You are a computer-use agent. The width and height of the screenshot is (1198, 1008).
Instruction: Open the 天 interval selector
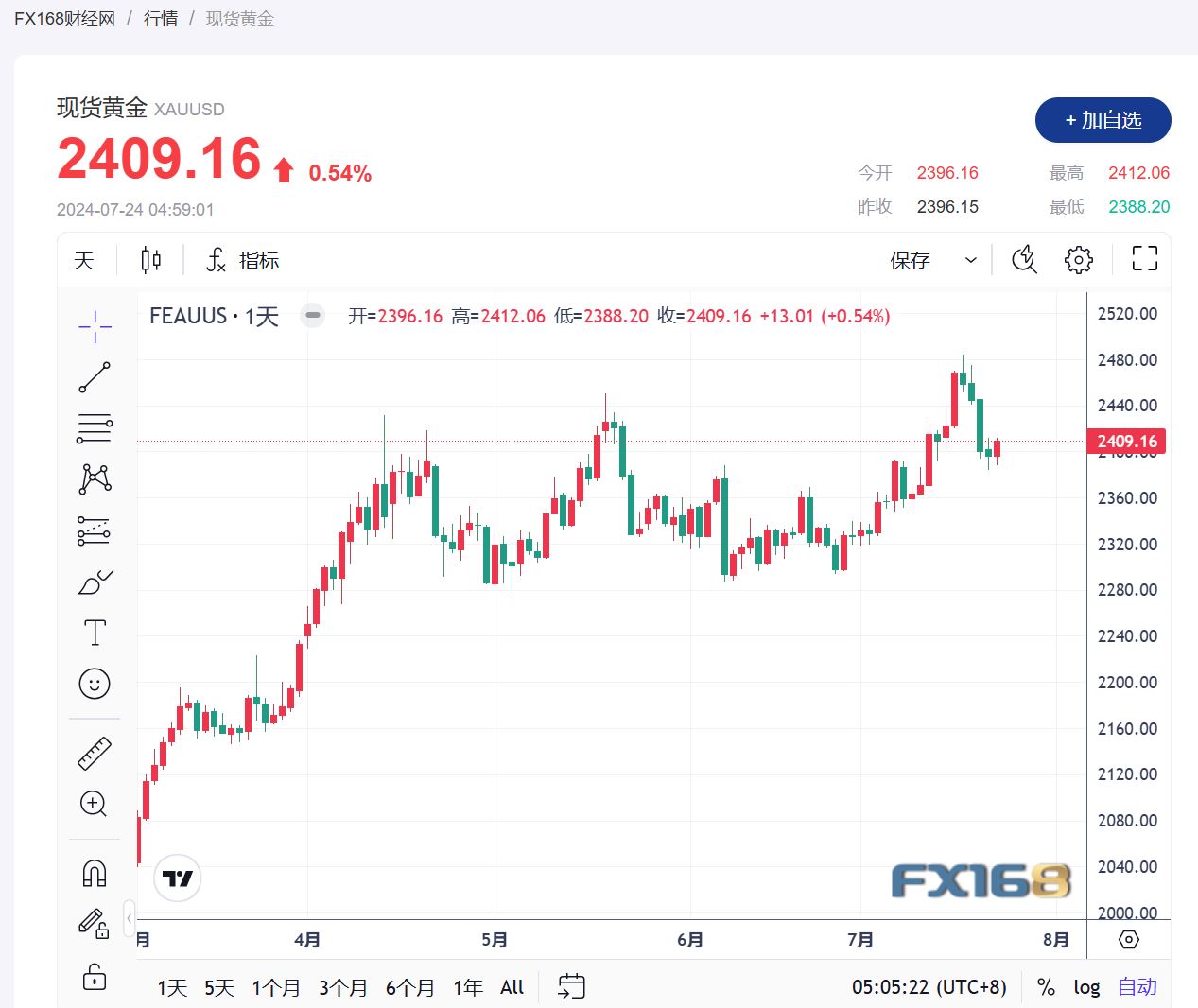pos(84,260)
